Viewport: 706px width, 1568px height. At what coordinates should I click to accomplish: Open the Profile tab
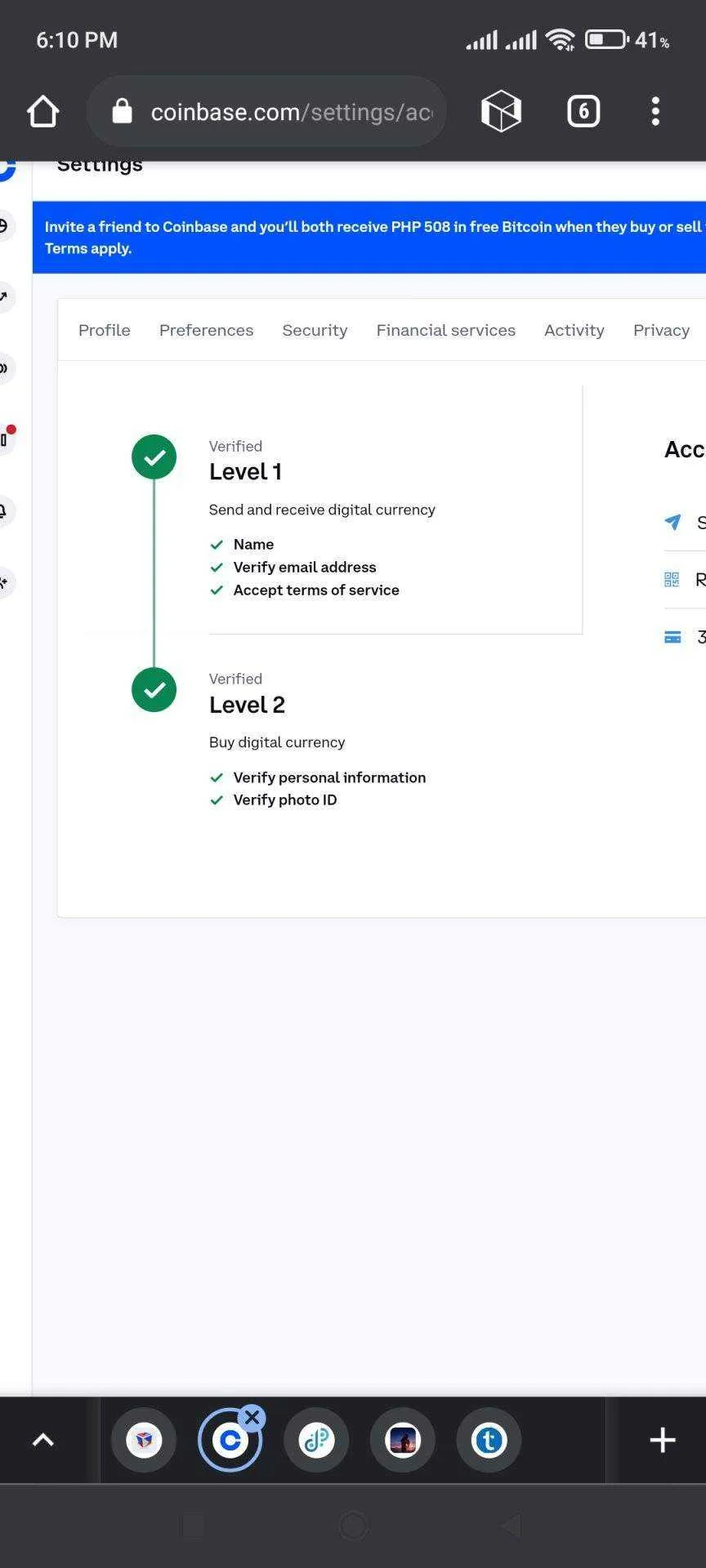(105, 330)
